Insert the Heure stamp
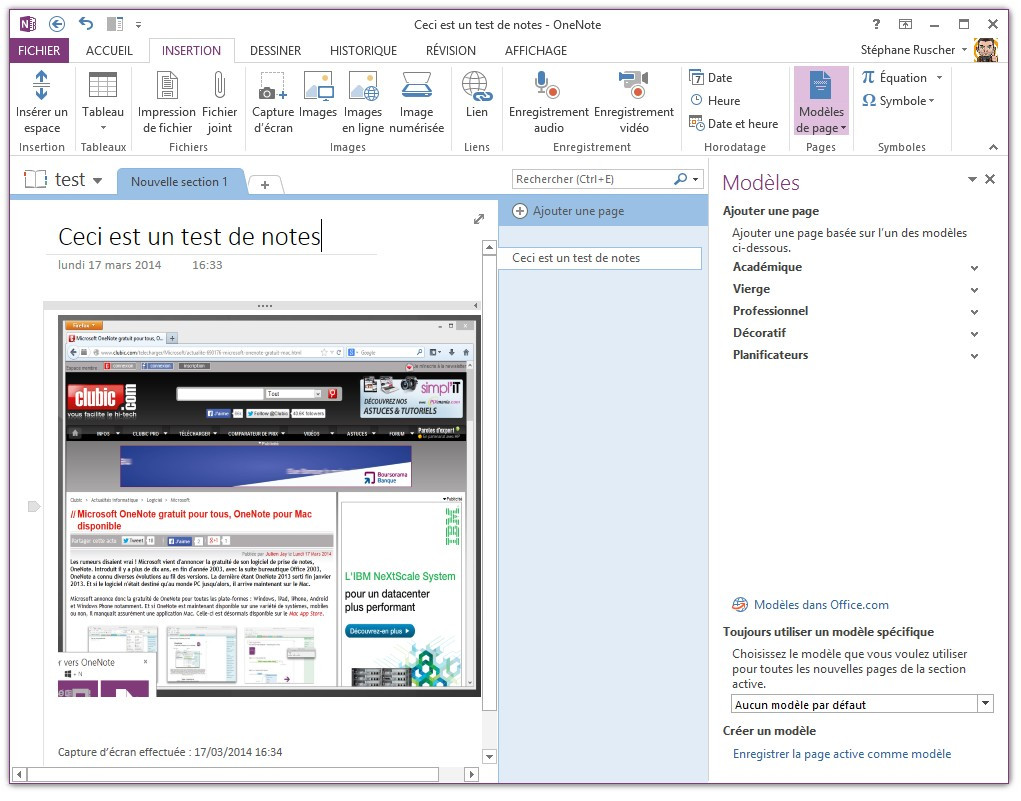The image size is (1021, 801). coord(714,100)
